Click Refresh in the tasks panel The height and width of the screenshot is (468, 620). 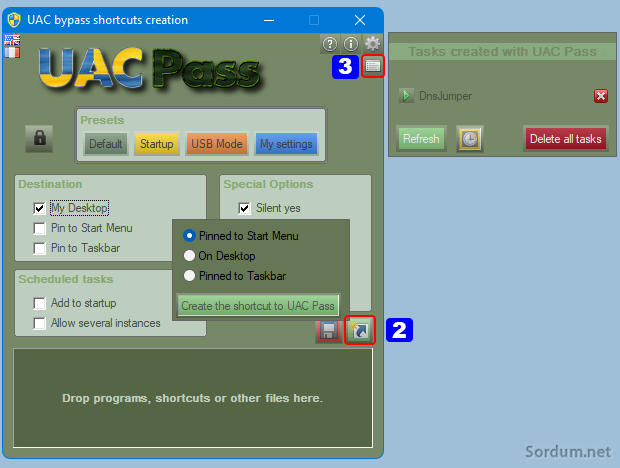pyautogui.click(x=421, y=139)
